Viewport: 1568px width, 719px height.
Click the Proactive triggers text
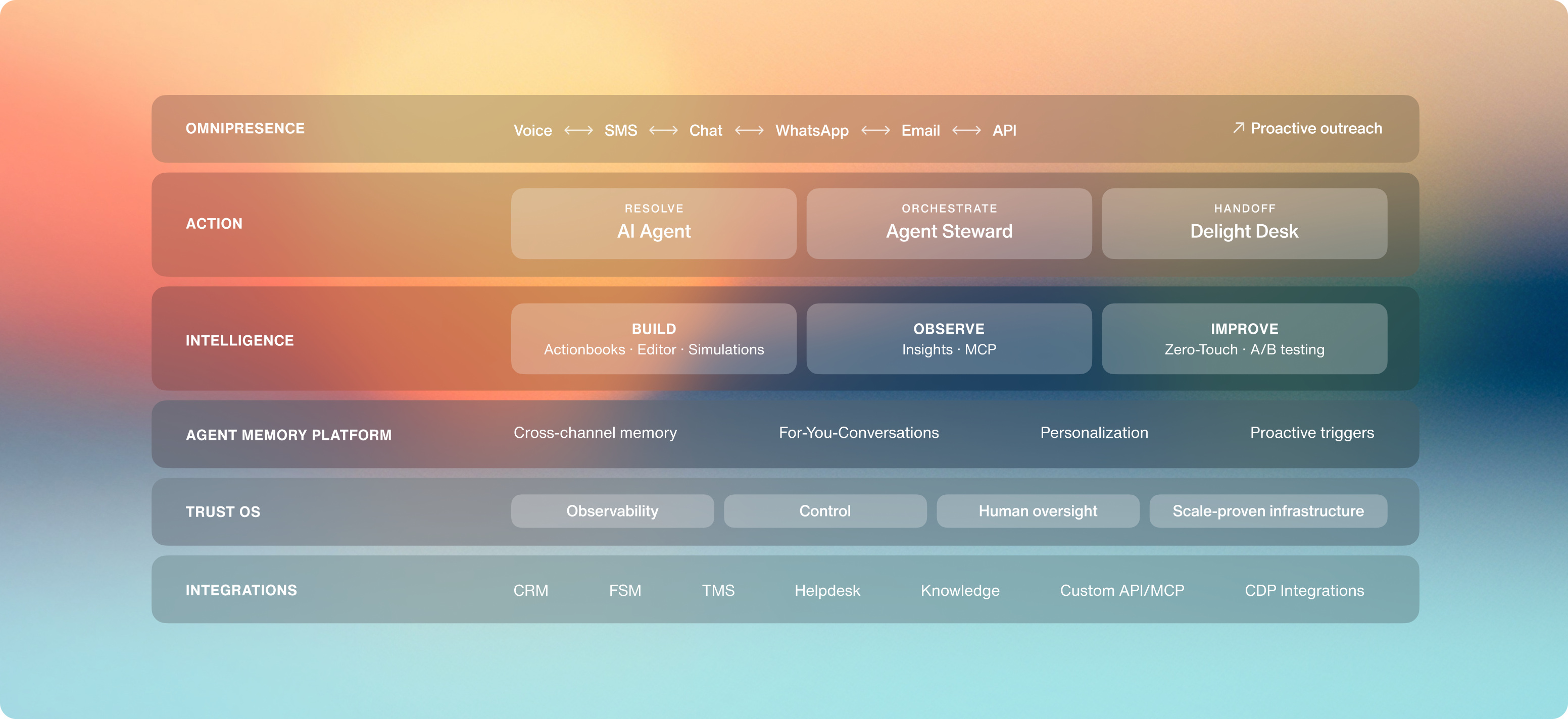click(x=1312, y=433)
